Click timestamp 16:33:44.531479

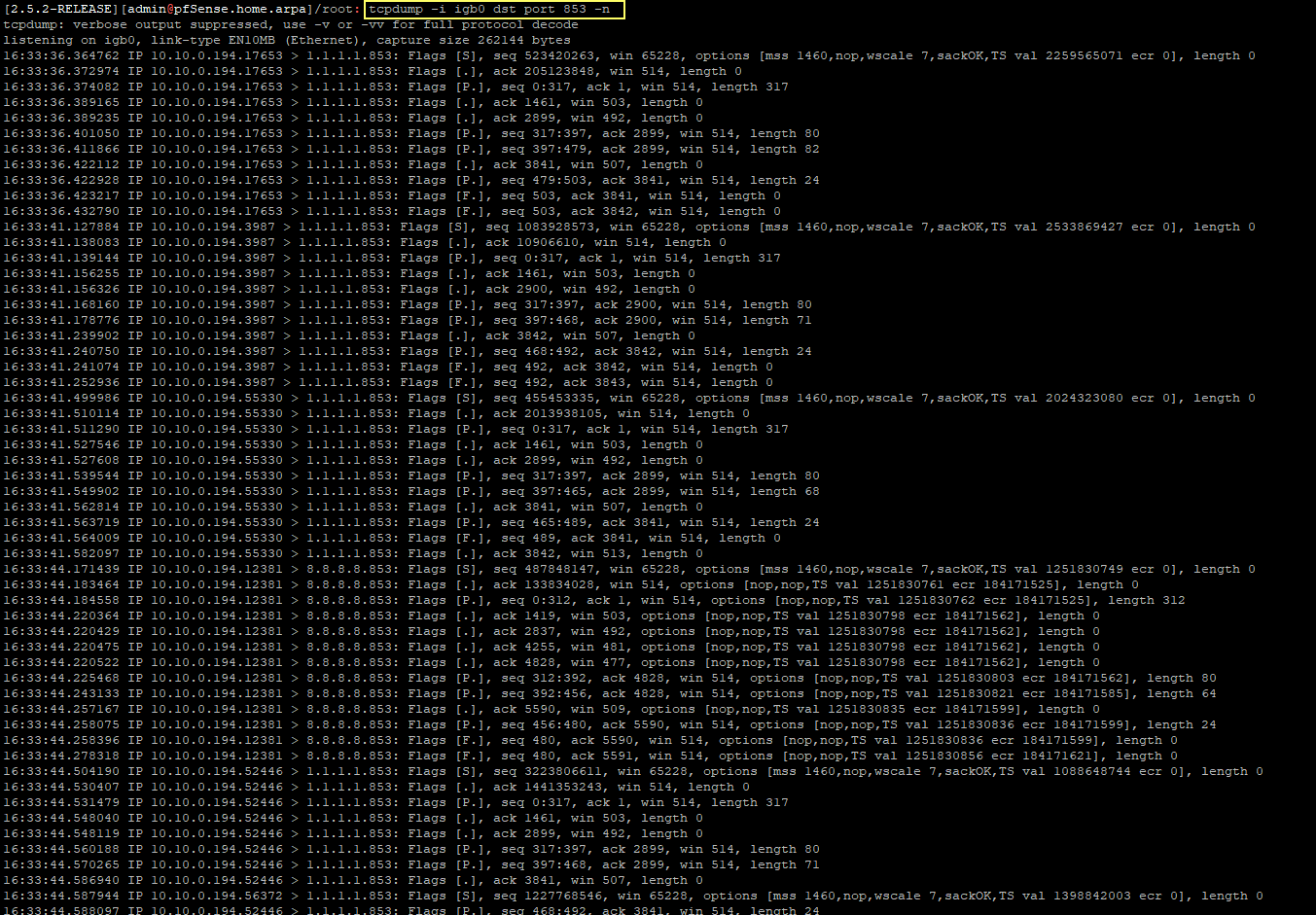pyautogui.click(x=61, y=802)
